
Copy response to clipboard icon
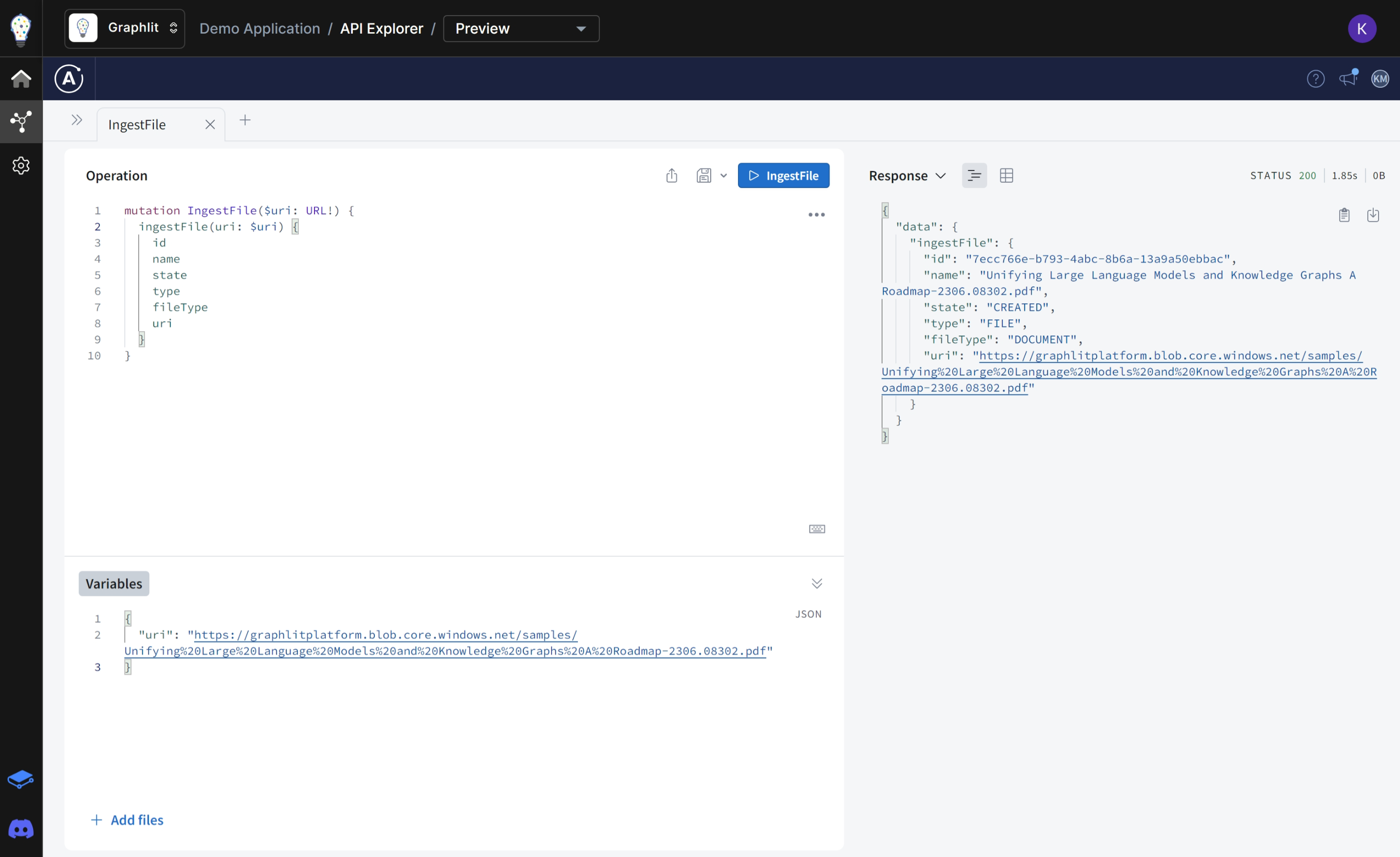pos(1344,215)
